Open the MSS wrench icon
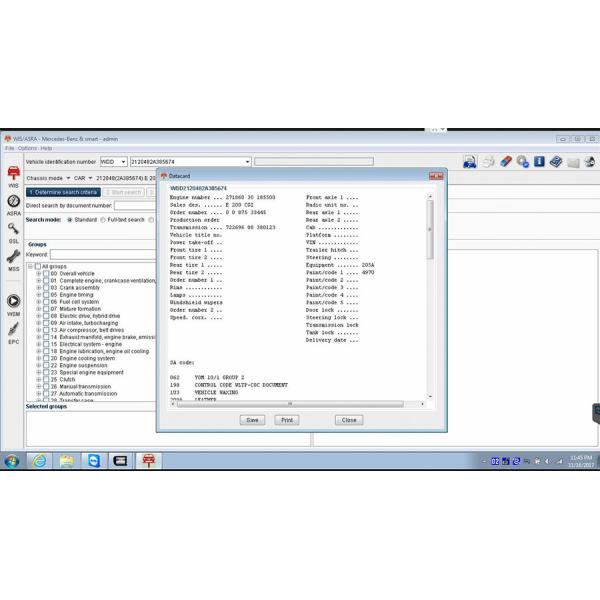600x600 pixels. (14, 259)
